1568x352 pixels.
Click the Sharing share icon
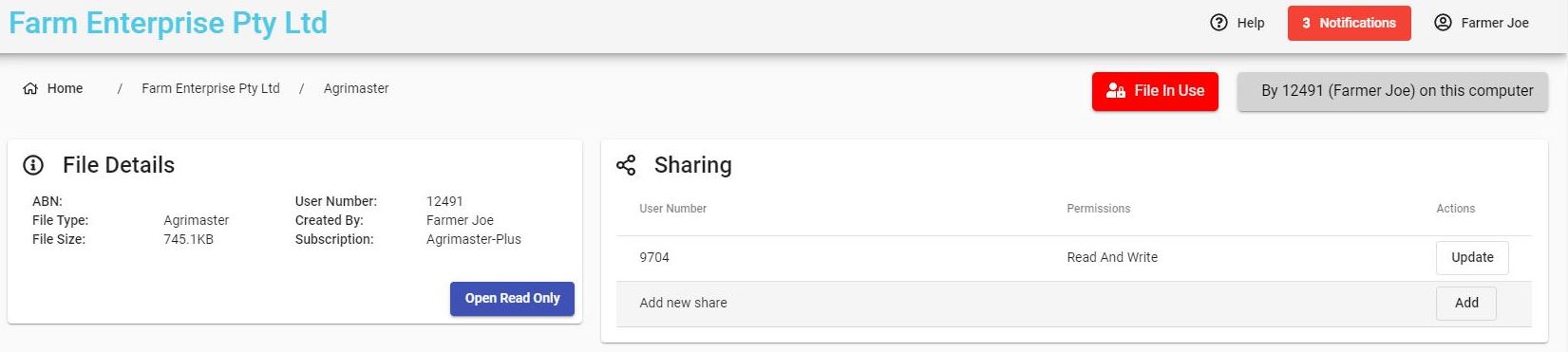click(626, 165)
